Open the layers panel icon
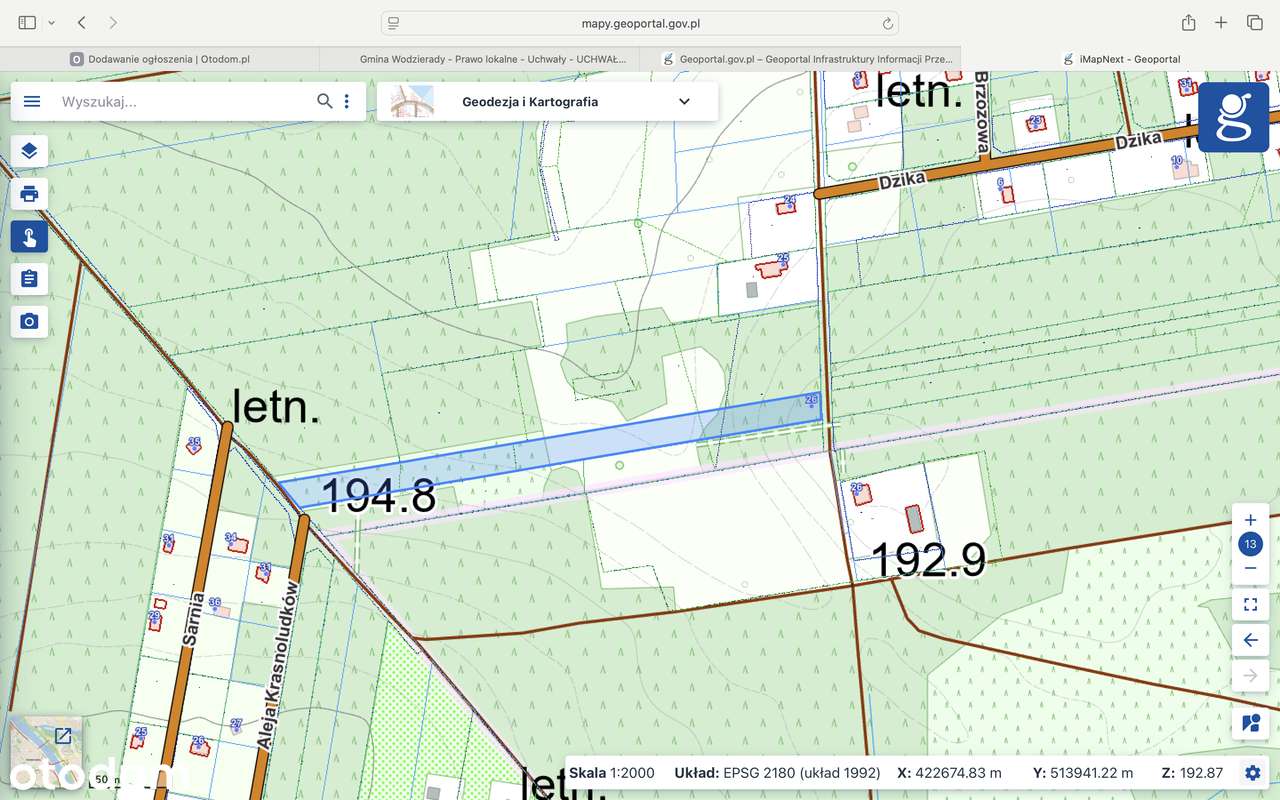Screen dimensions: 1280x800 (x=29, y=151)
